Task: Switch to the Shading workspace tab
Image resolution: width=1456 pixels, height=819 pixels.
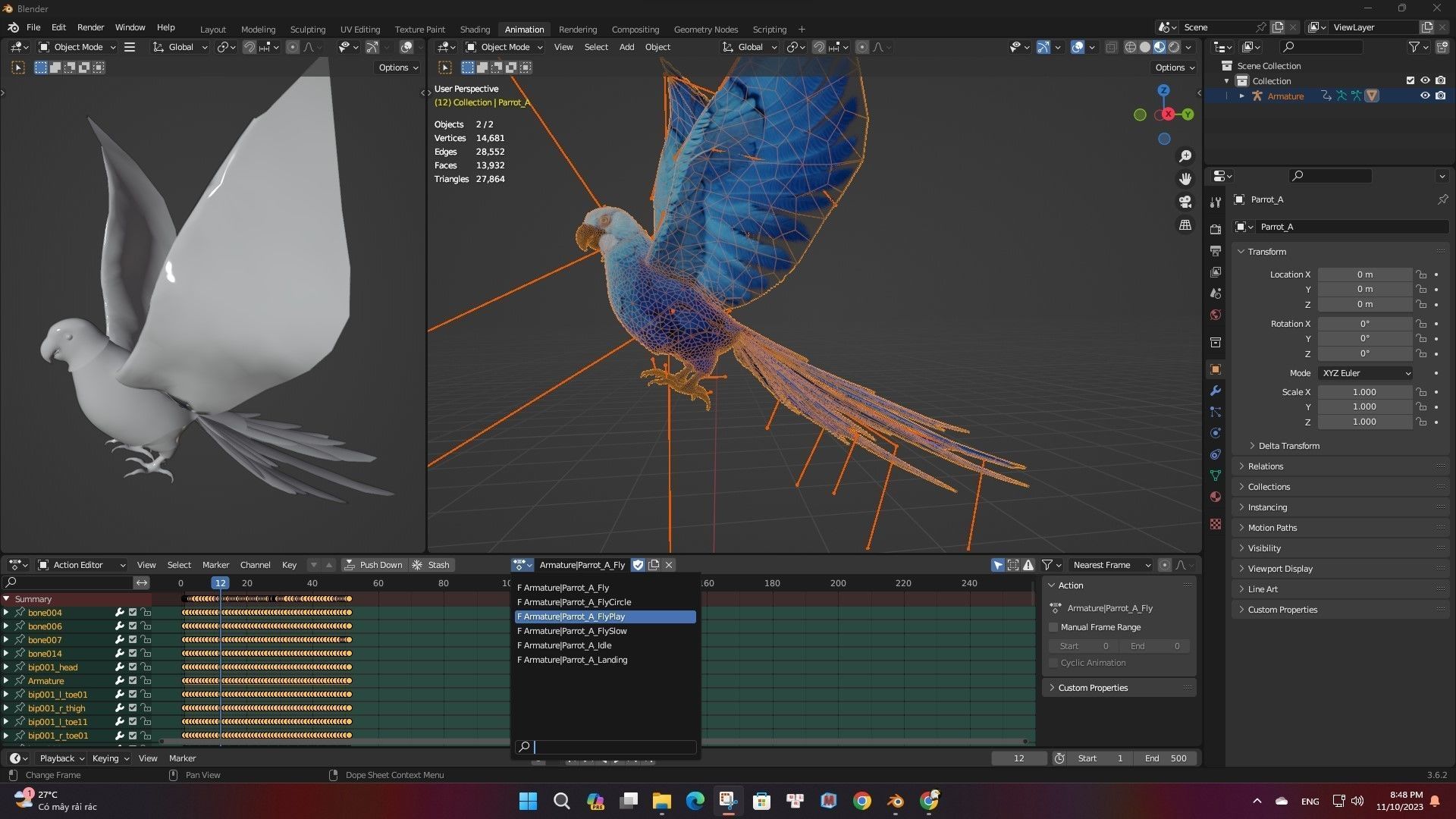Action: coord(475,30)
